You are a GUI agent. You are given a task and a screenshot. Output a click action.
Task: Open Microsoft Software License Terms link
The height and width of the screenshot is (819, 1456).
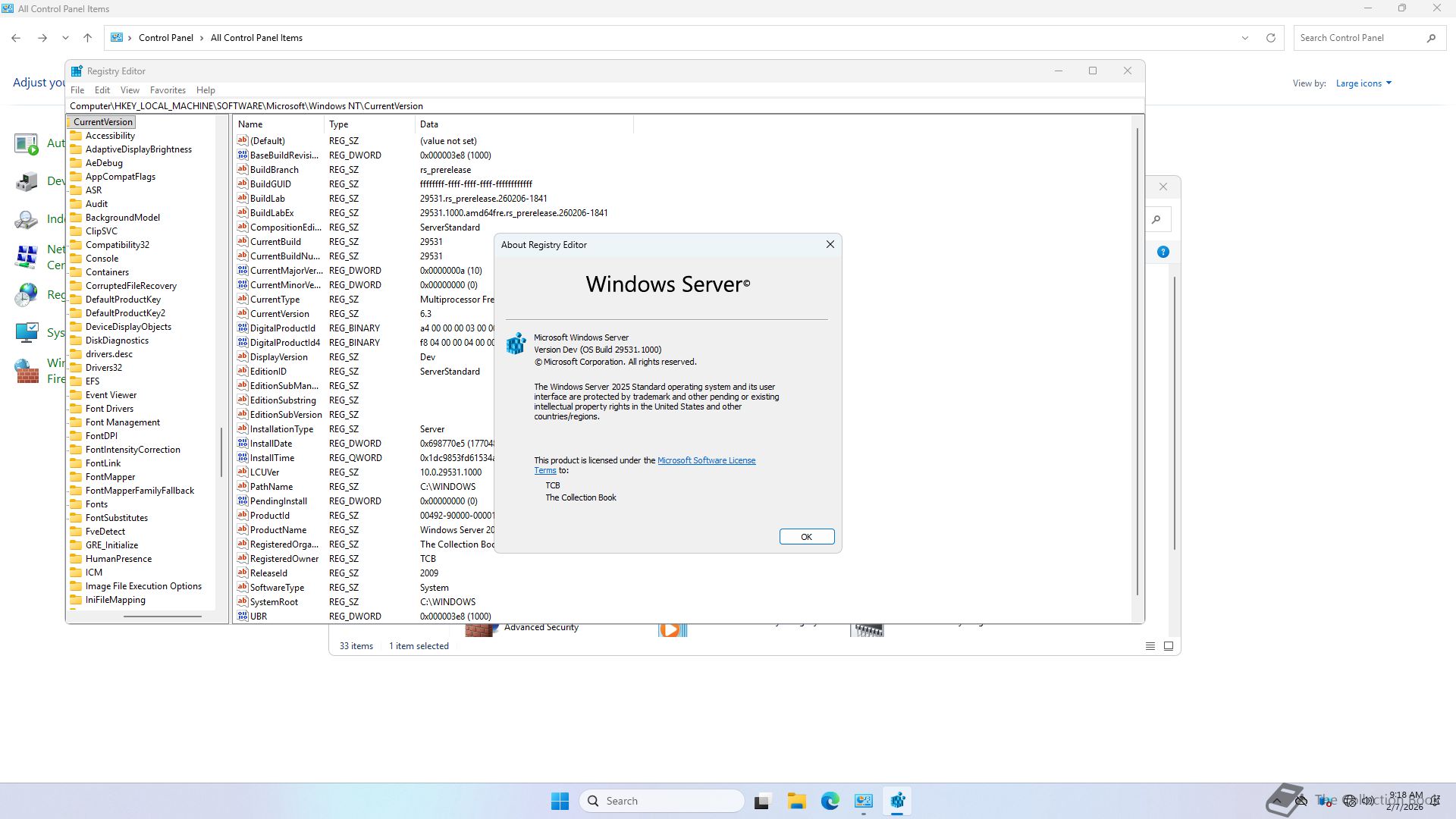pos(706,460)
